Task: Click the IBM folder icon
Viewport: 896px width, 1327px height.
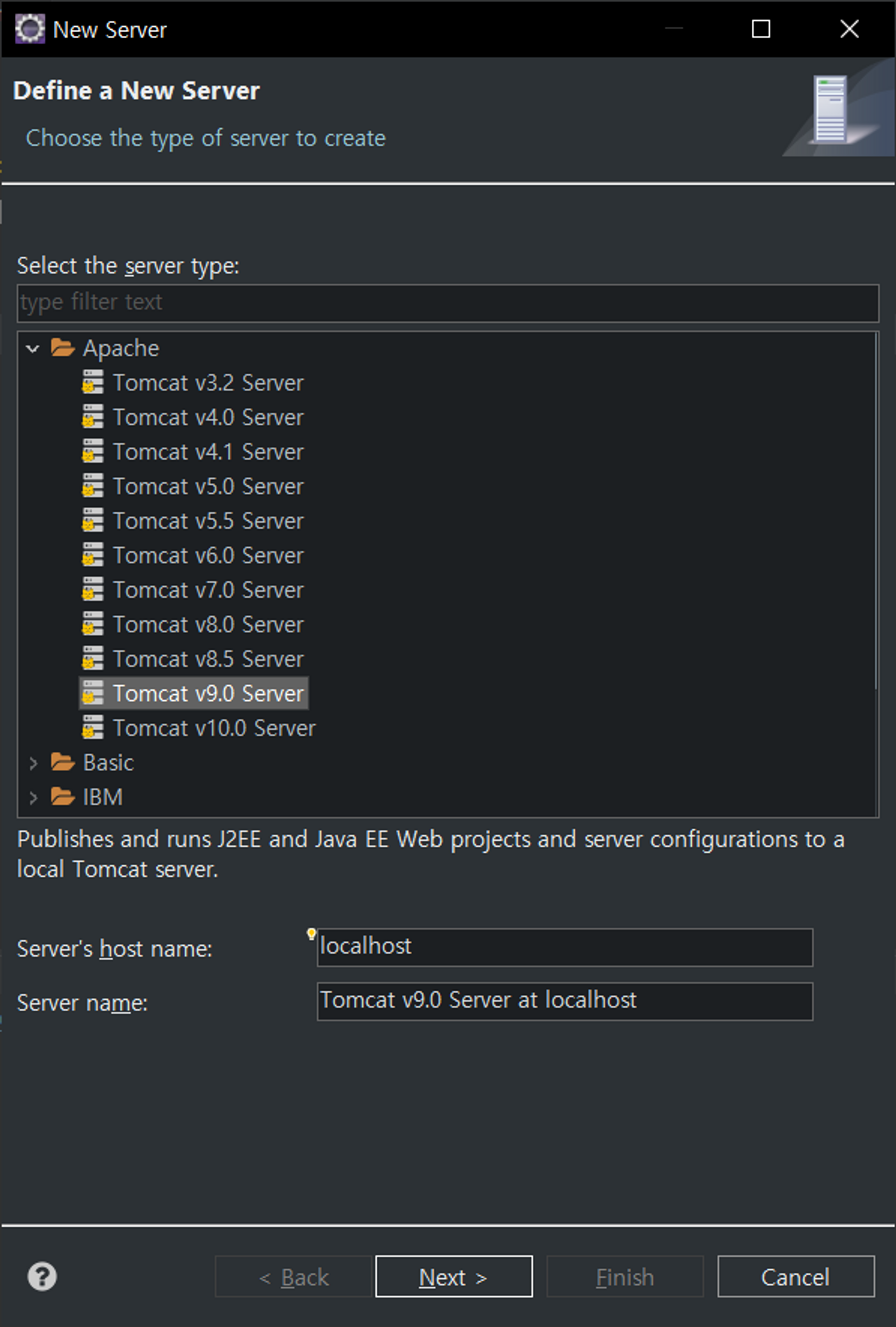Action: coord(63,796)
